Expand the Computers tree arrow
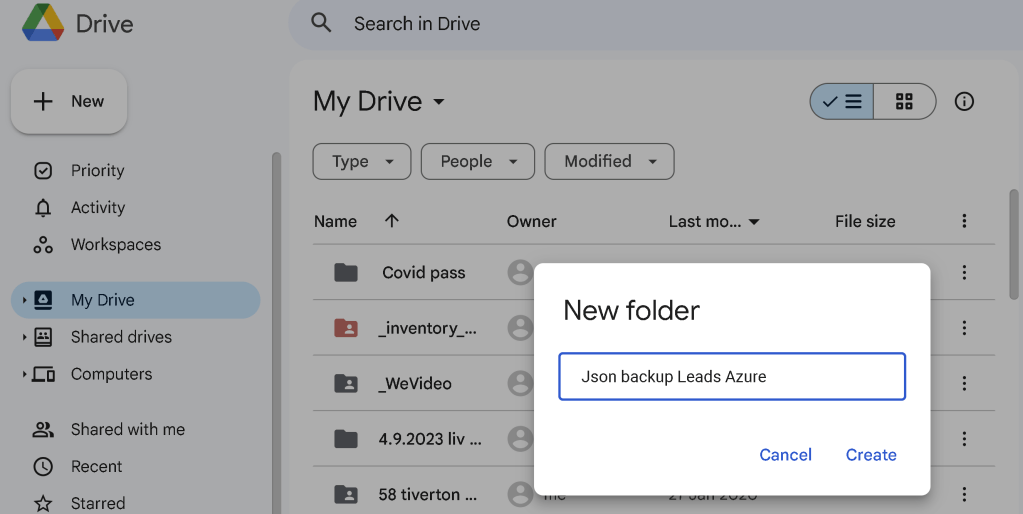This screenshot has width=1023, height=514. pos(24,374)
